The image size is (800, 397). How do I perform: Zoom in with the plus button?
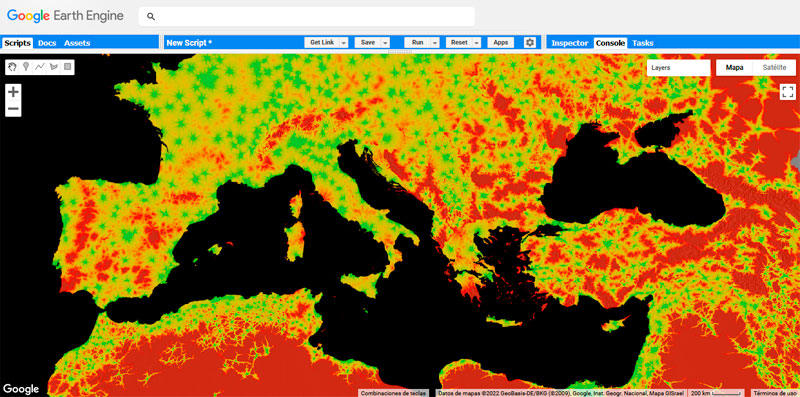13,92
